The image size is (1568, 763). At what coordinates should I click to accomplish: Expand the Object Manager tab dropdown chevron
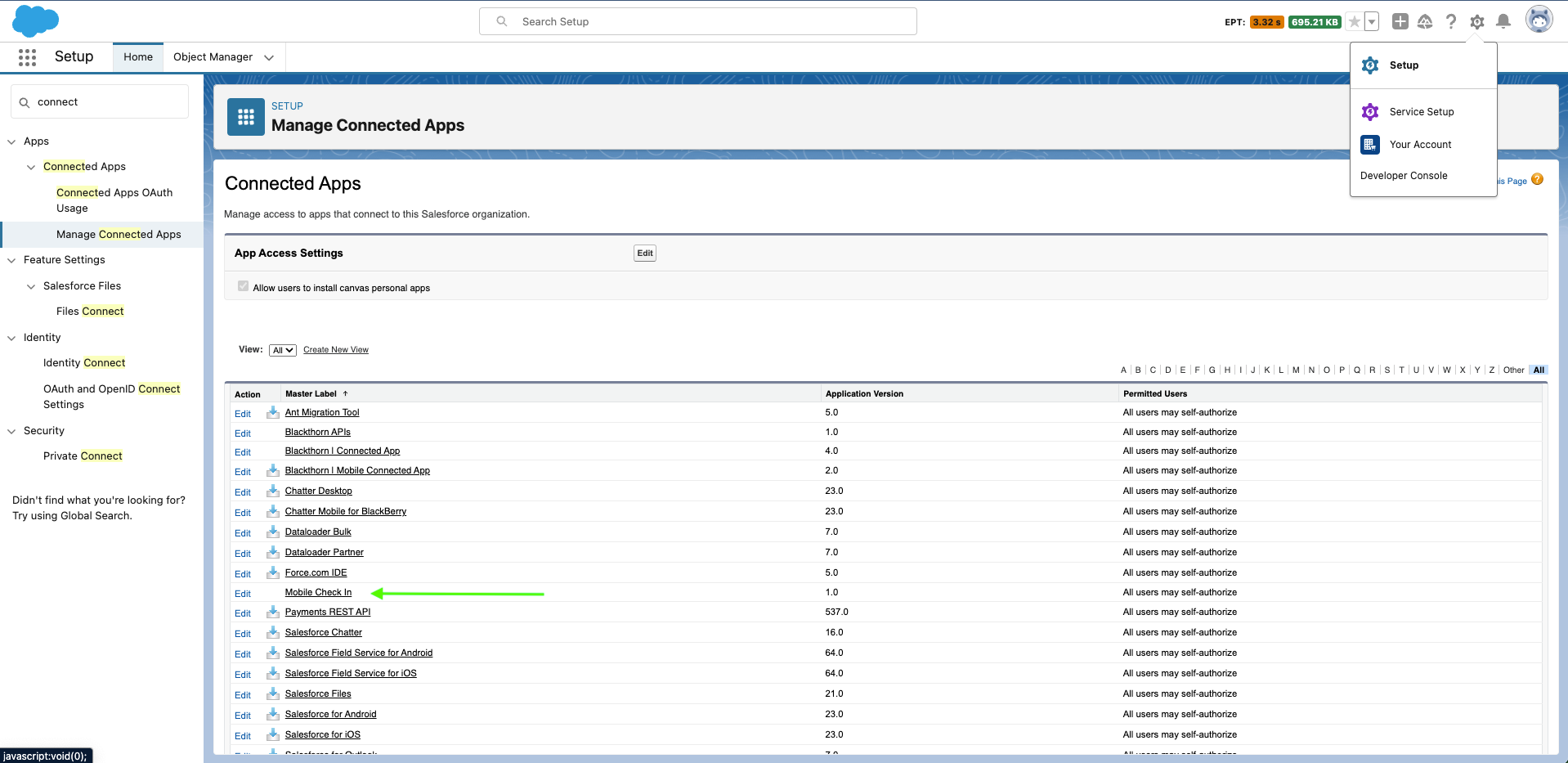(269, 57)
